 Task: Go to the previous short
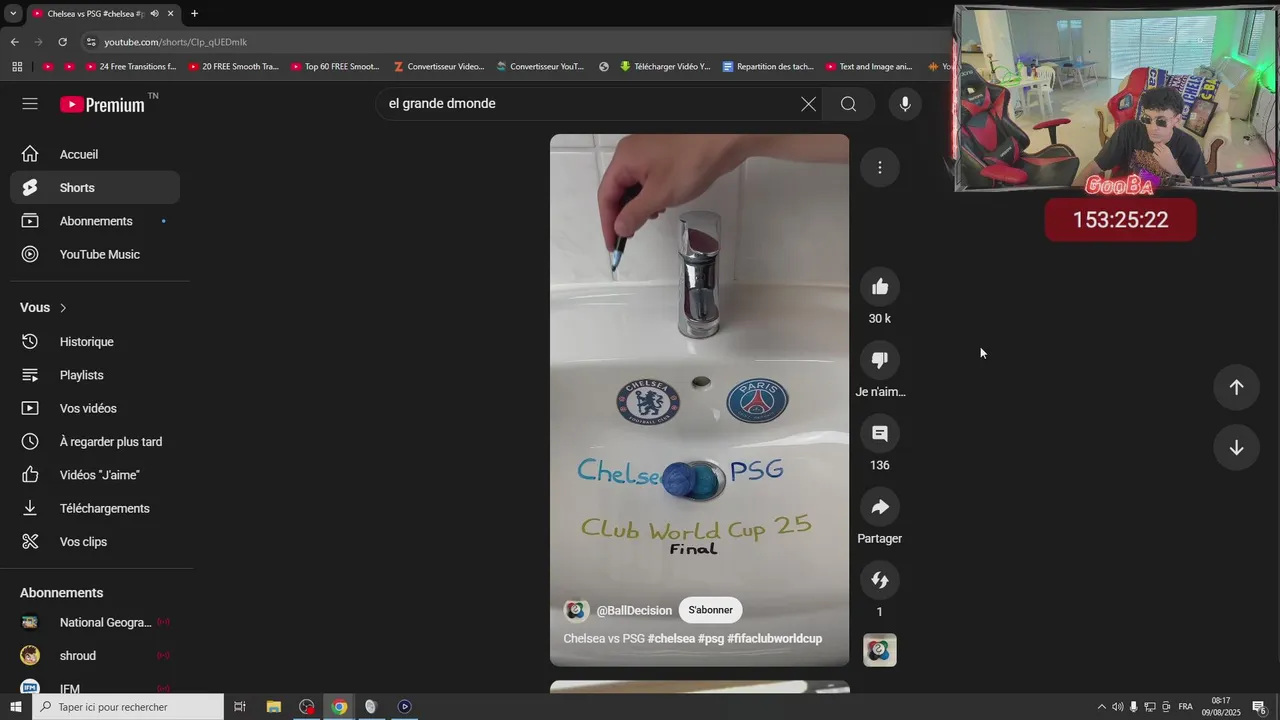click(1236, 387)
